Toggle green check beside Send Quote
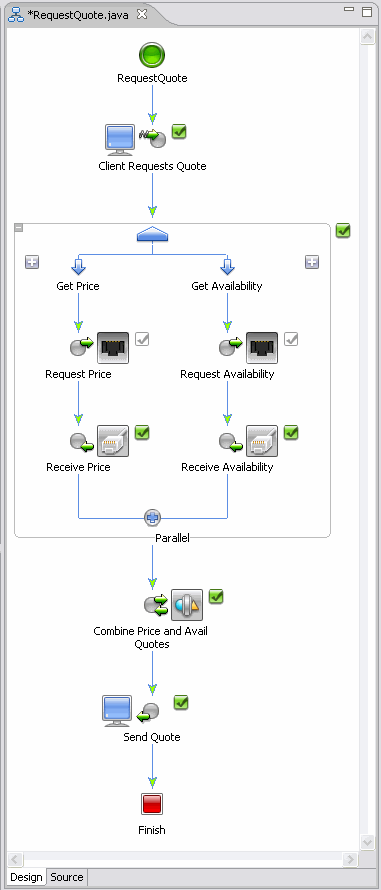This screenshot has height=890, width=381. click(x=181, y=703)
